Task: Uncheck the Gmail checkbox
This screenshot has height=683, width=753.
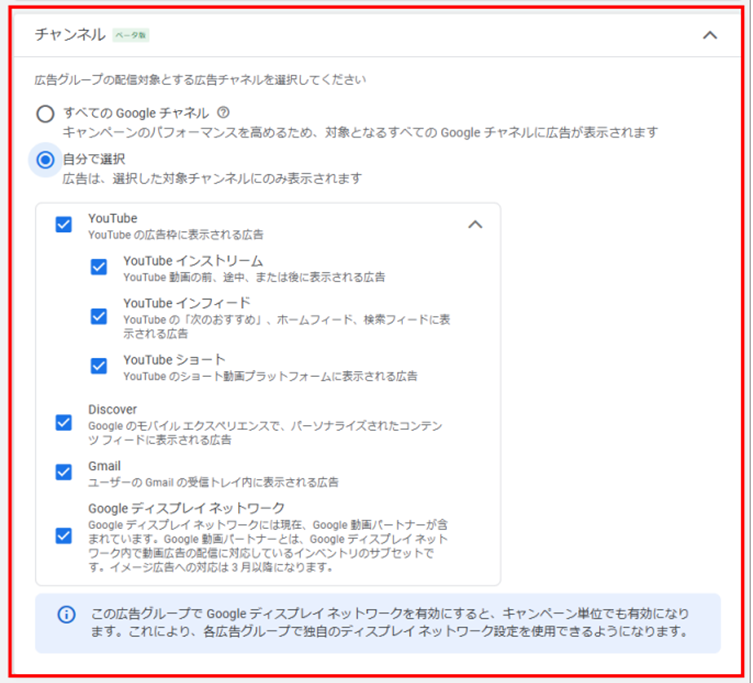Action: tap(64, 472)
